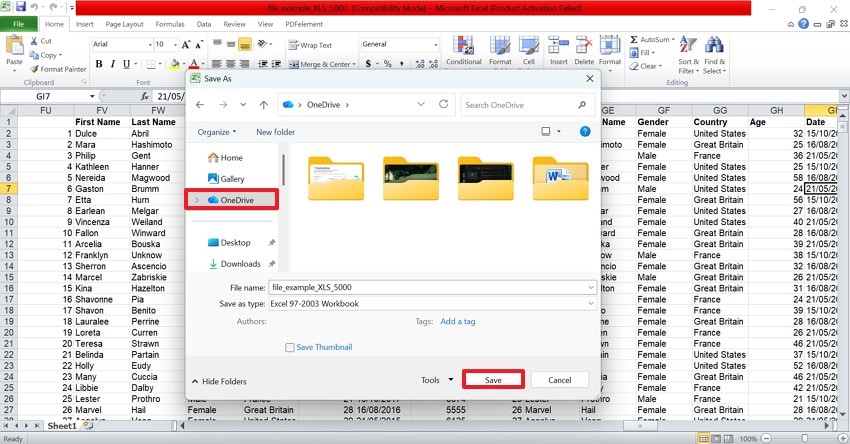Screen dimensions: 850x444
Task: Click the Cut scissors icon
Action: point(34,41)
